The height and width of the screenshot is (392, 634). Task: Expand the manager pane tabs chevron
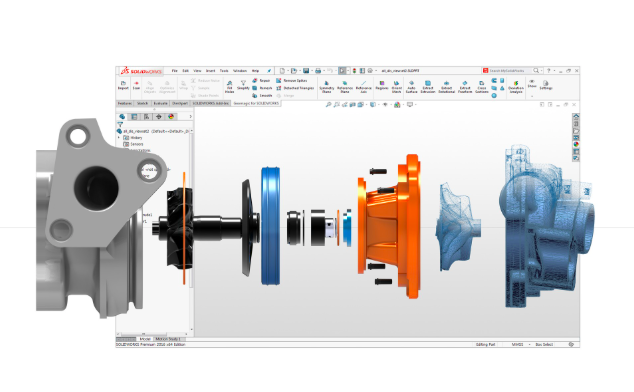(x=190, y=117)
